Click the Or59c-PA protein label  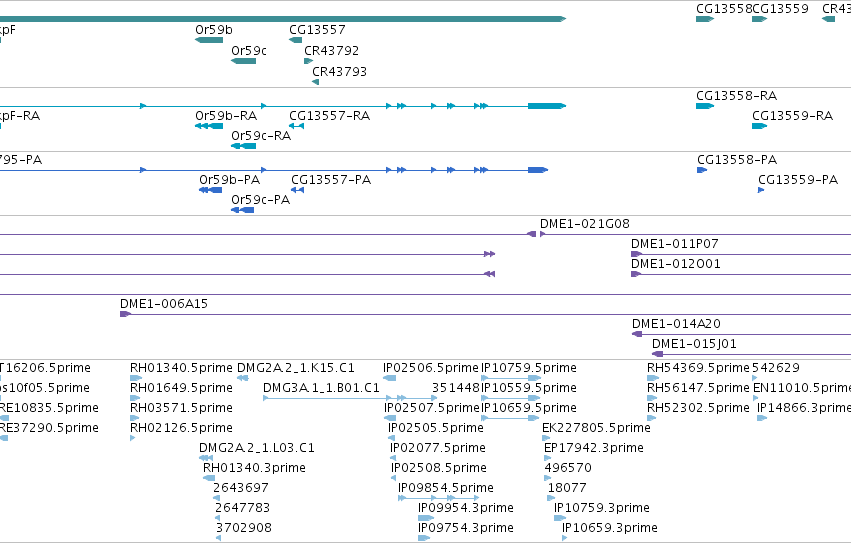[261, 200]
